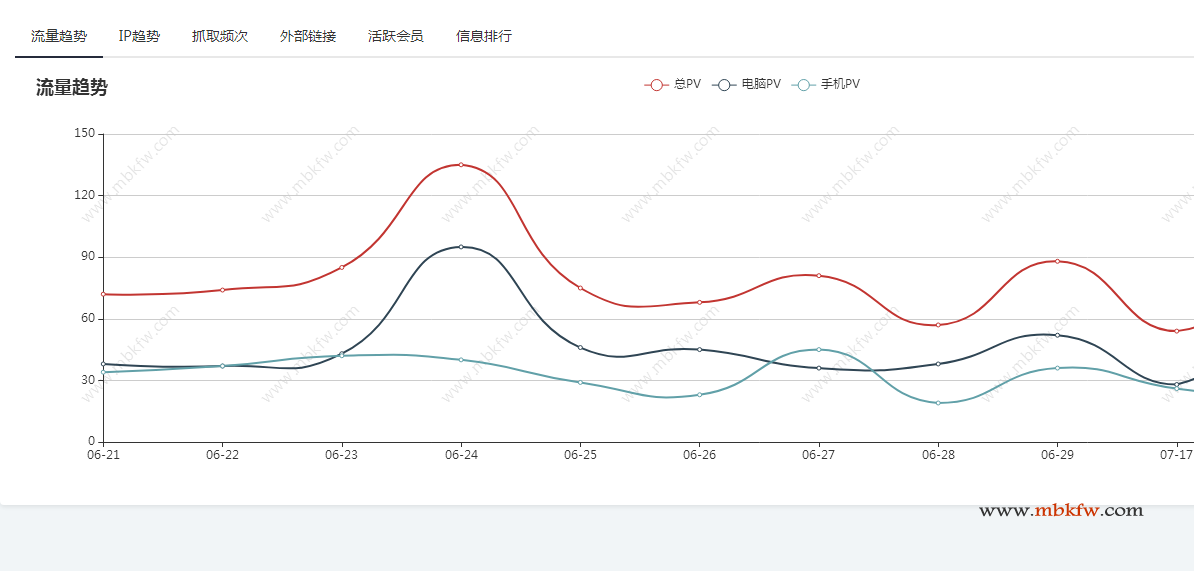Hide the 电脑PV series via the legend
This screenshot has height=571, width=1194.
tap(746, 84)
